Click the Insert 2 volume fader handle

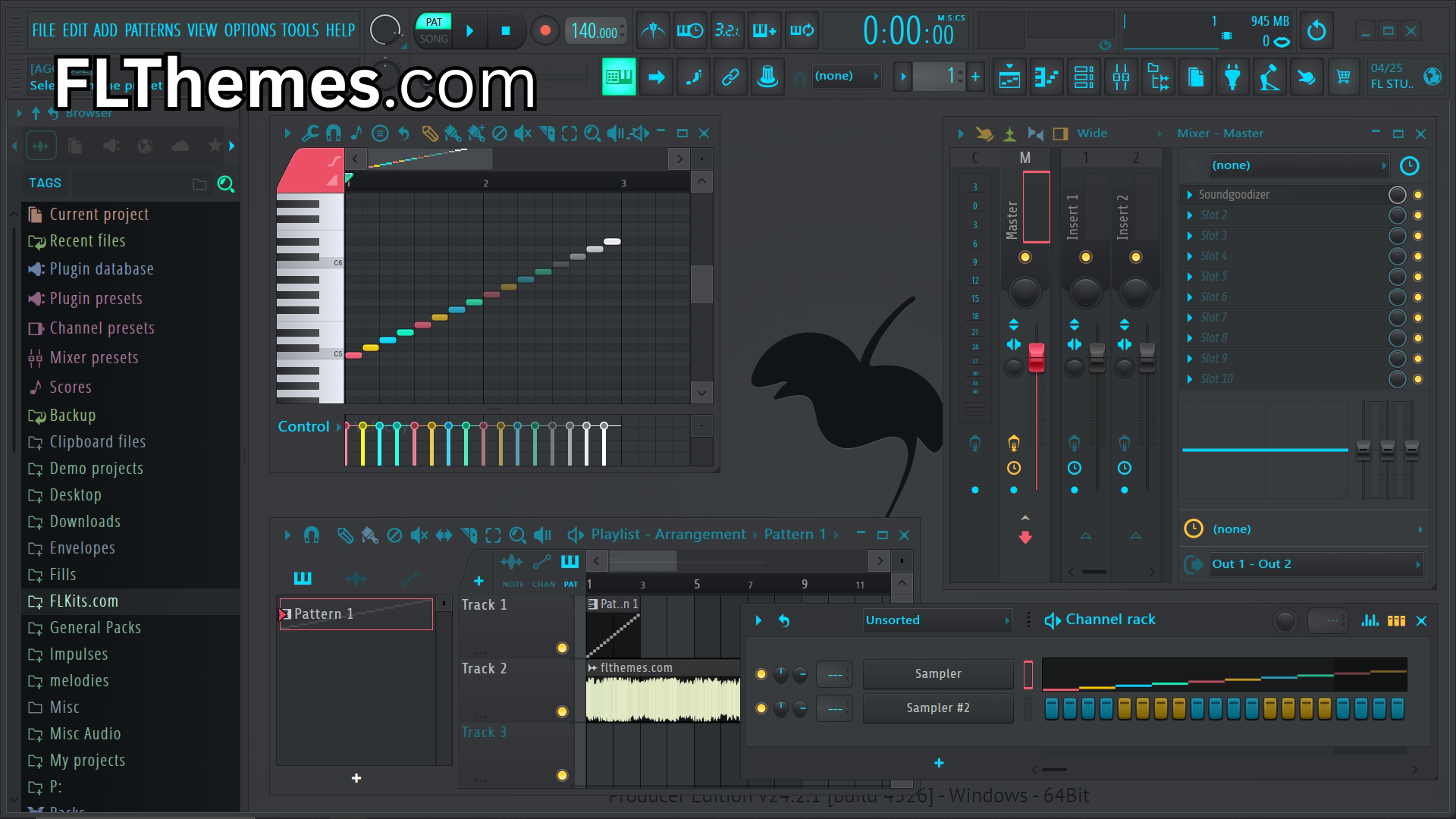1147,357
